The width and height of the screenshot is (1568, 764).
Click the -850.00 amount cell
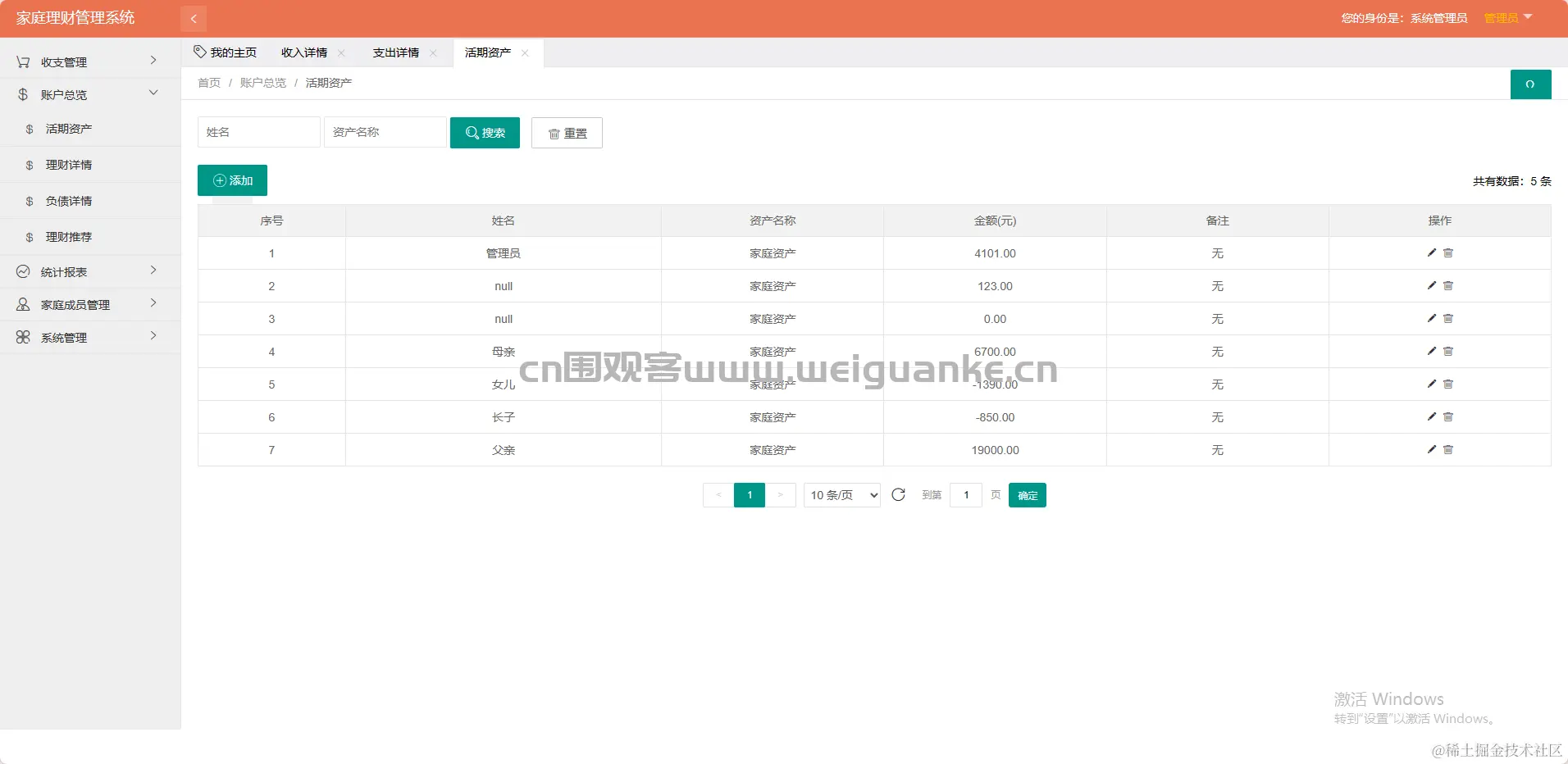tap(995, 417)
